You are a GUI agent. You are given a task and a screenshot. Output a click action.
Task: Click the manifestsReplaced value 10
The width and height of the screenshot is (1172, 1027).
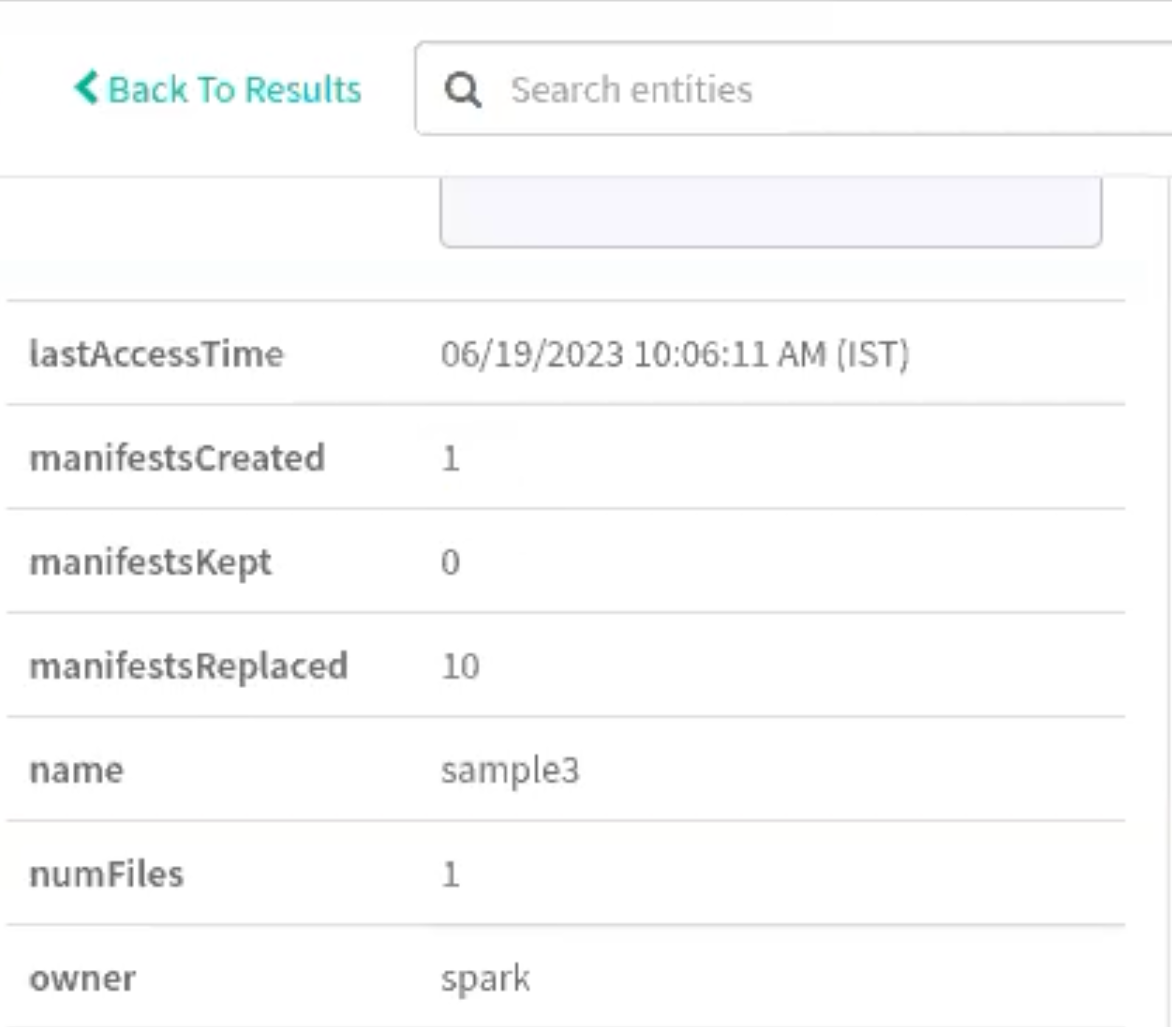(x=460, y=667)
